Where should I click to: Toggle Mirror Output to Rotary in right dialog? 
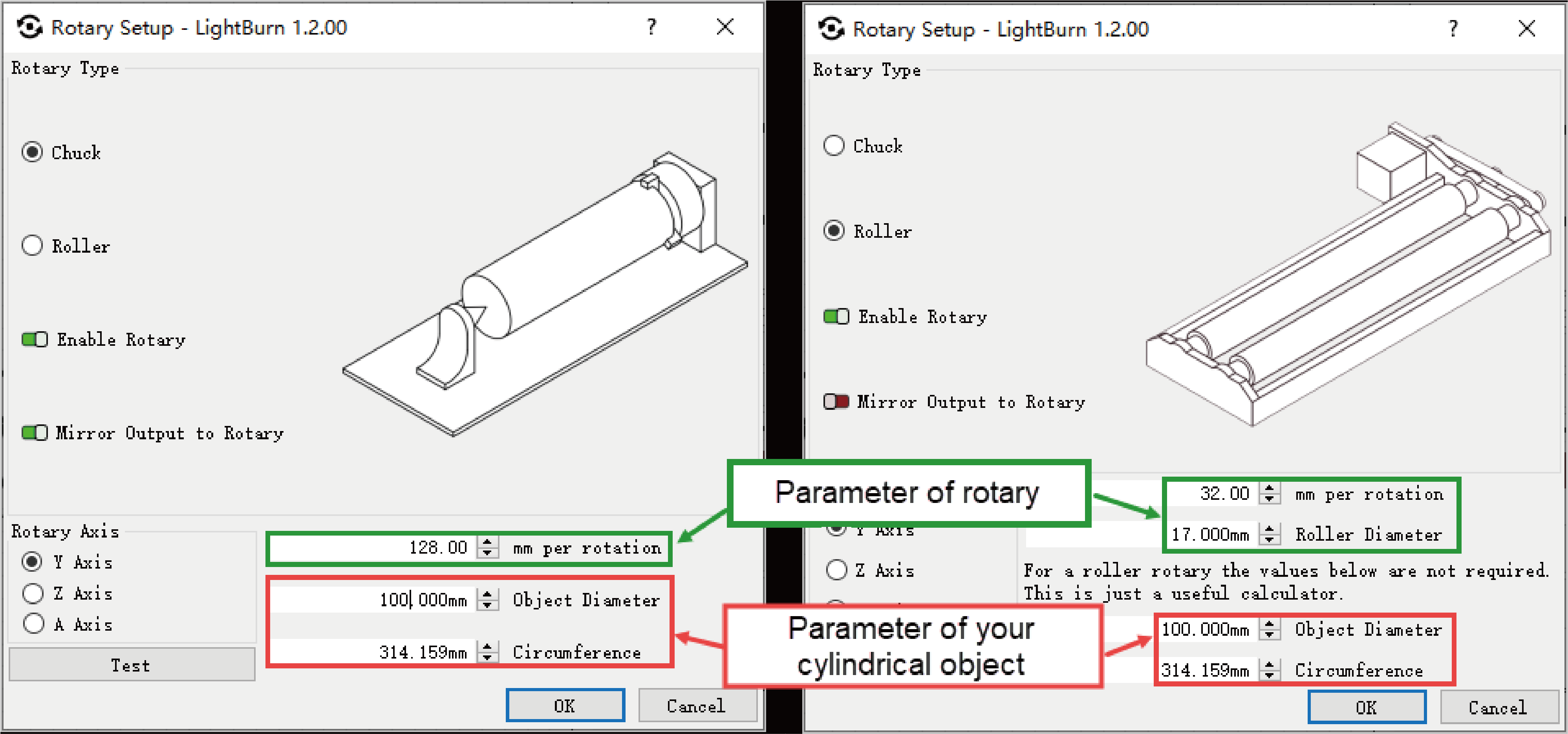836,402
